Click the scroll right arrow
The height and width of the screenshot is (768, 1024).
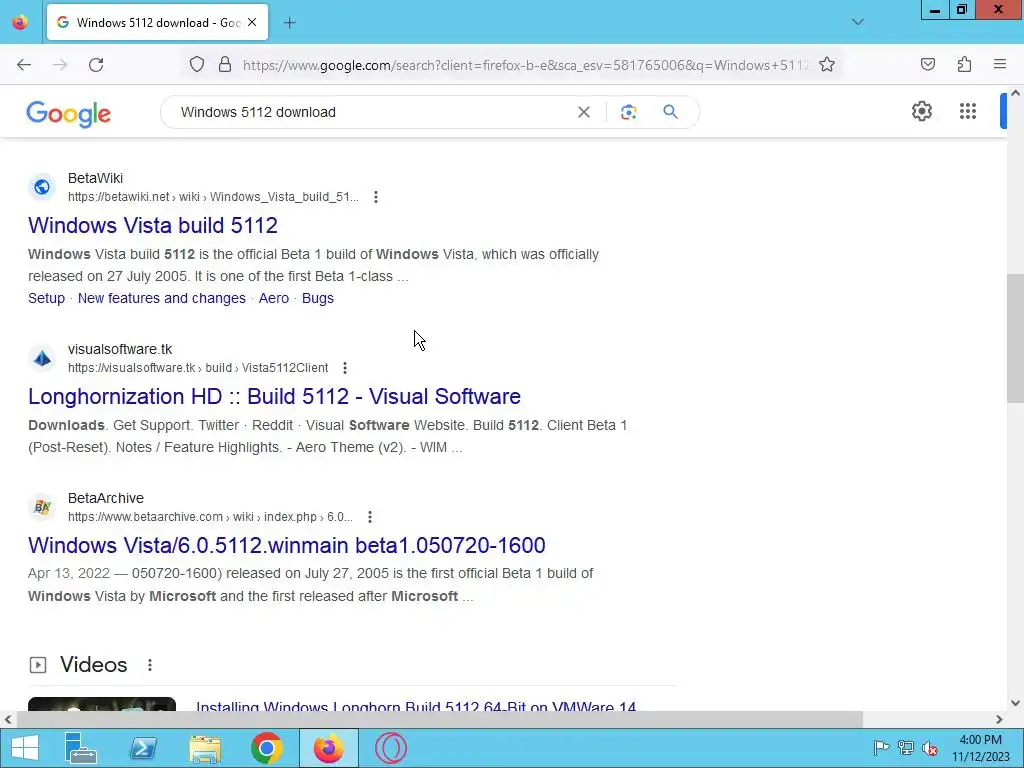coord(999,719)
